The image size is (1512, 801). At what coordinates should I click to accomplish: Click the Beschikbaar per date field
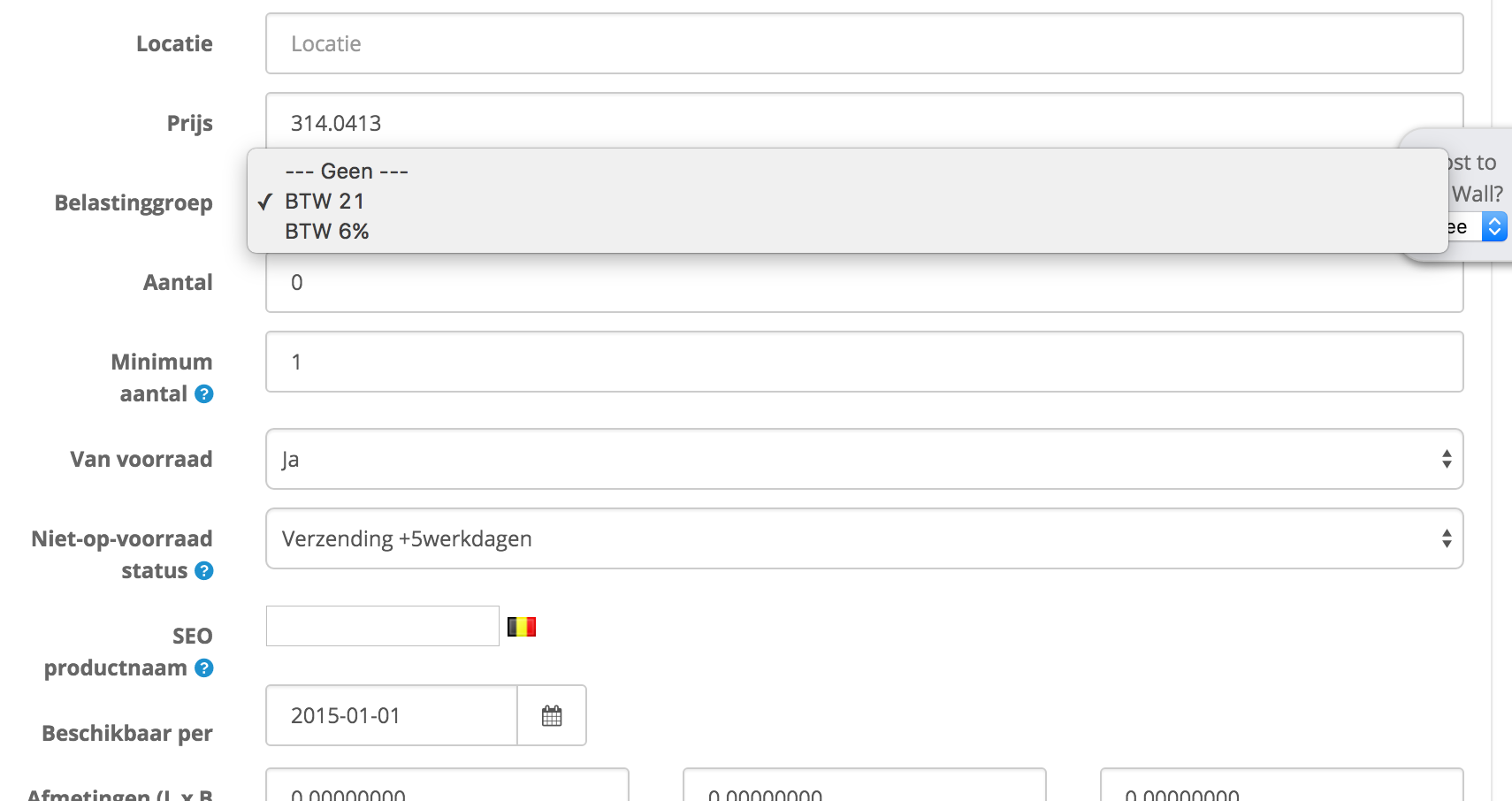pos(391,715)
